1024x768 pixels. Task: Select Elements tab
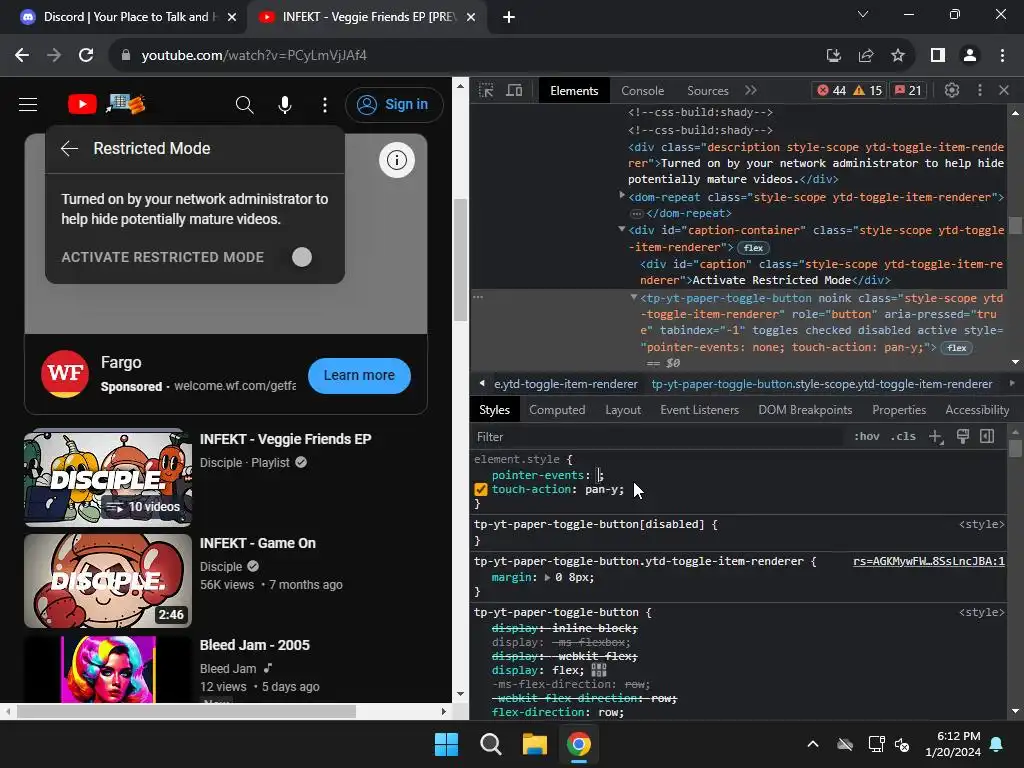coord(574,91)
